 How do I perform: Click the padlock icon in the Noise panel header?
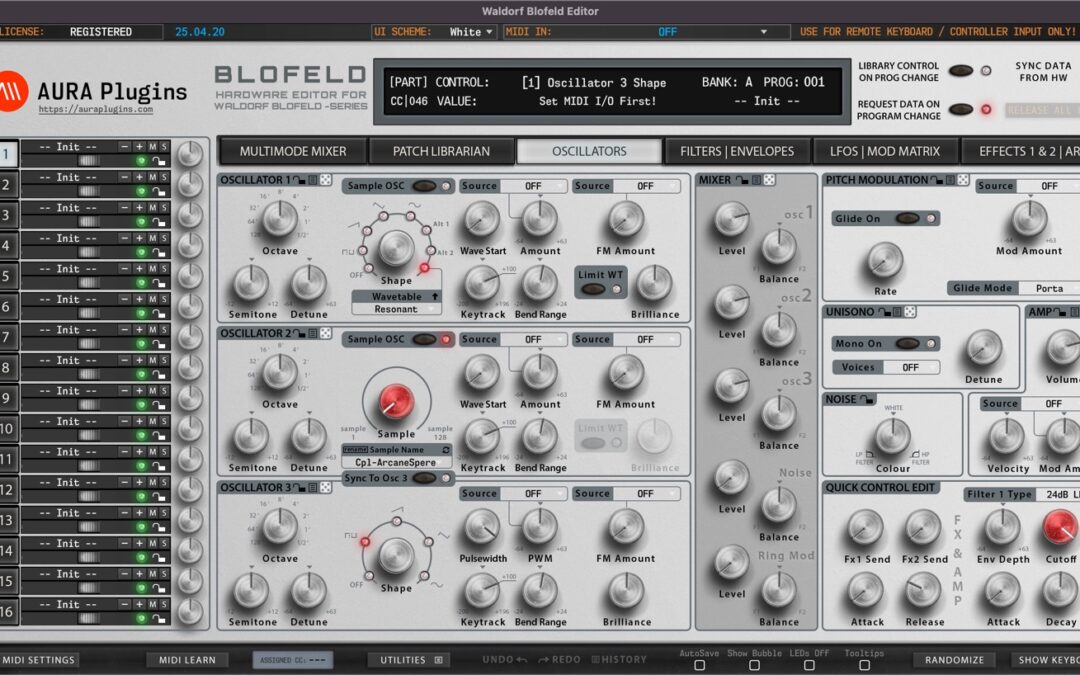[867, 399]
